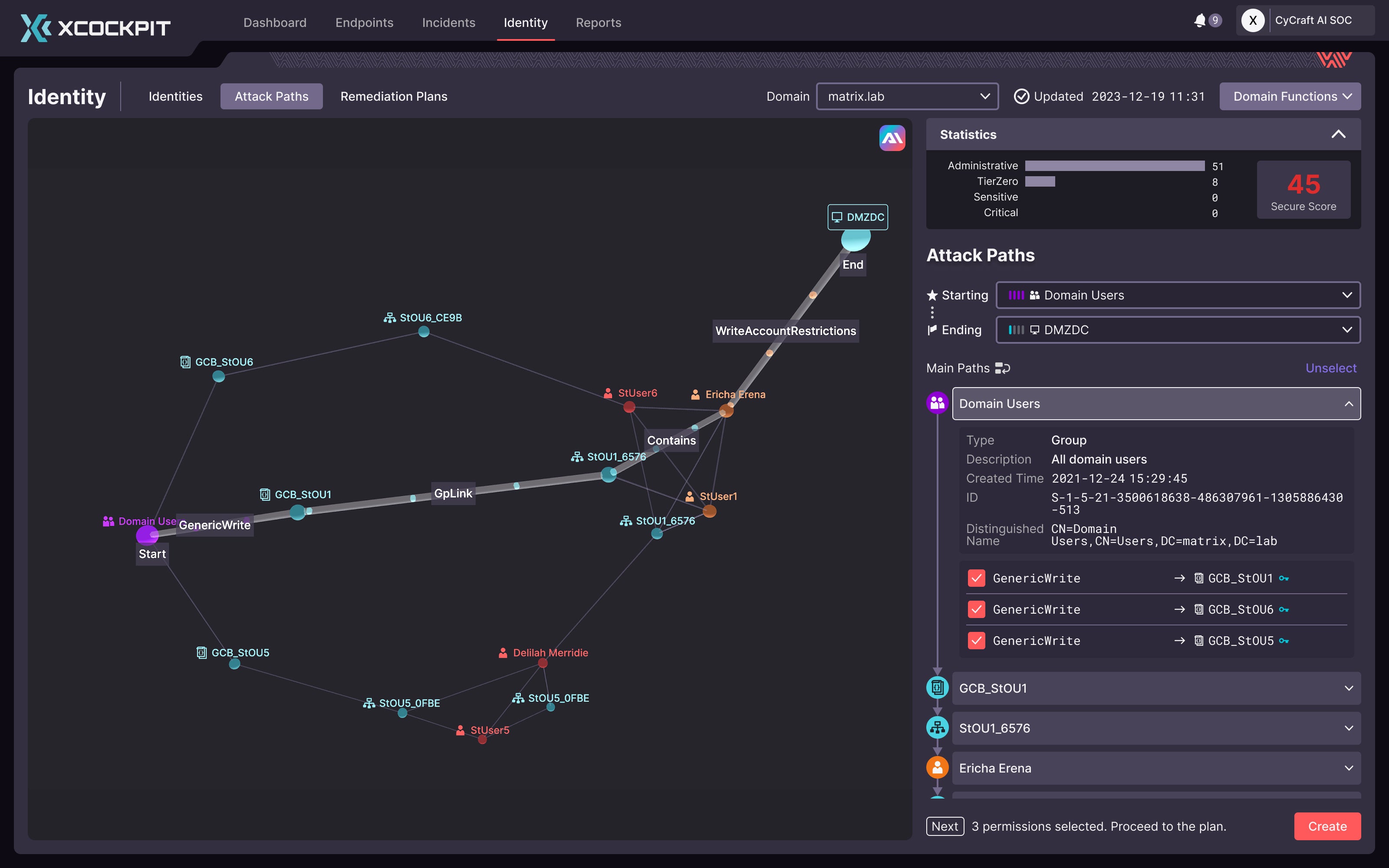Uncheck GenericWrite to GCB_StOU1 checkbox
The width and height of the screenshot is (1389, 868).
click(976, 578)
